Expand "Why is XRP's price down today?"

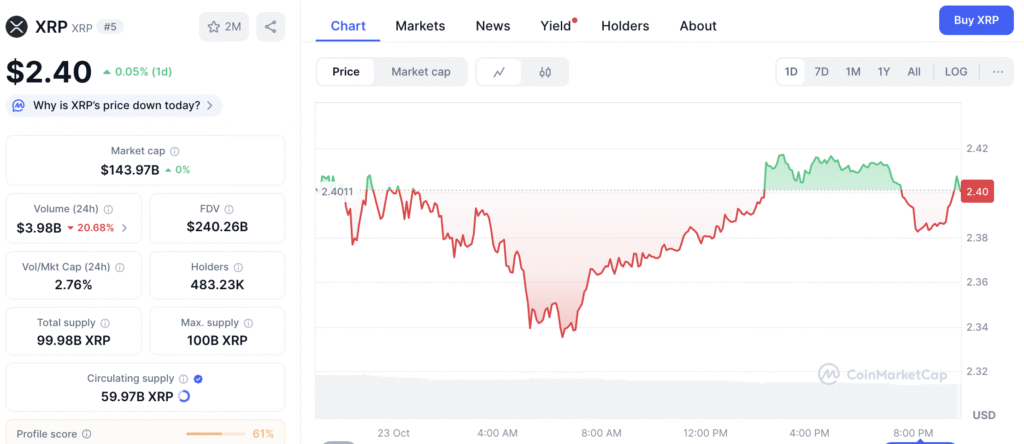point(114,105)
